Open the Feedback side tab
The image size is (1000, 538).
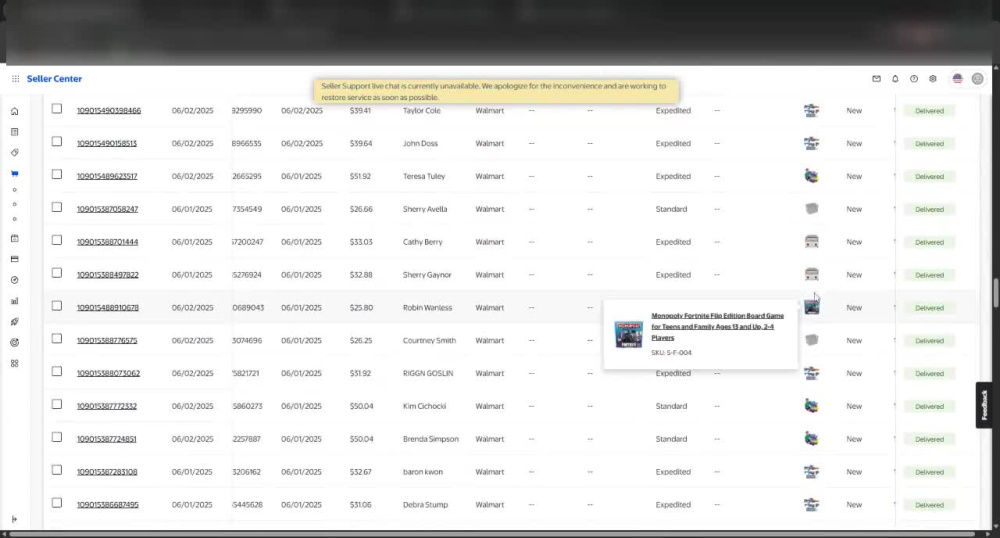tap(984, 405)
